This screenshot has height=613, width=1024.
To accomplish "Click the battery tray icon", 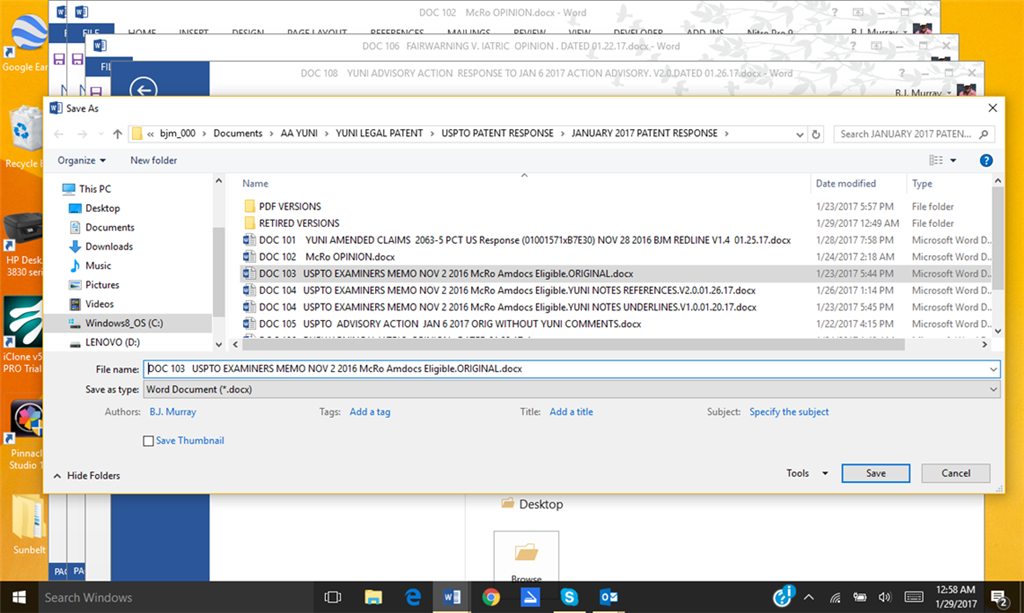I will click(x=860, y=597).
